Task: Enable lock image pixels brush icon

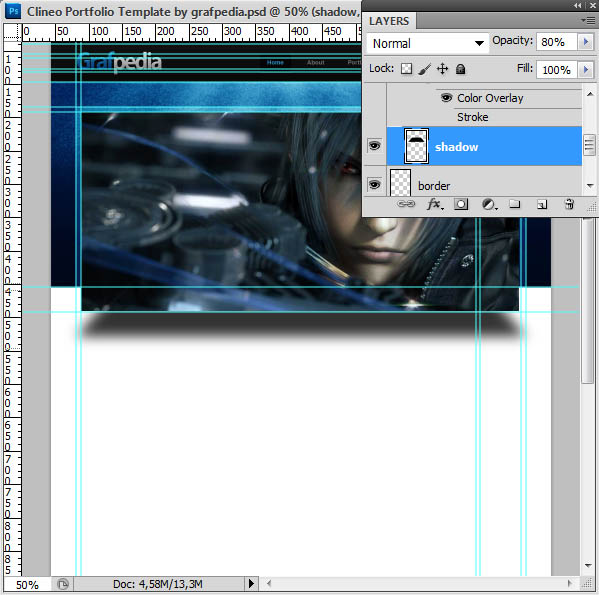Action: pos(424,69)
